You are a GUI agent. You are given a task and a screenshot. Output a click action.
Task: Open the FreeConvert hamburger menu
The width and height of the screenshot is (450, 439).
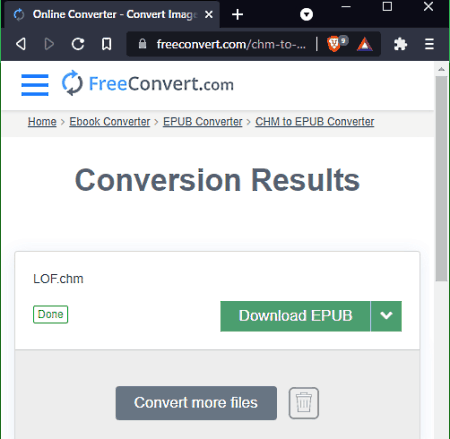tap(35, 85)
